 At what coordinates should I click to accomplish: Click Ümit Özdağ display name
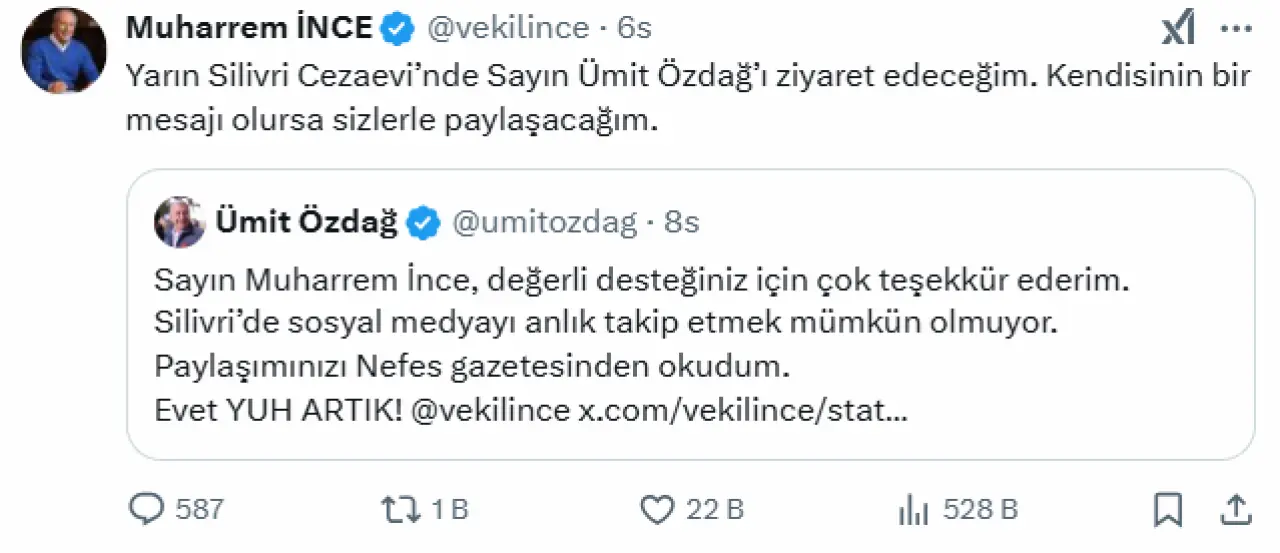coord(306,222)
